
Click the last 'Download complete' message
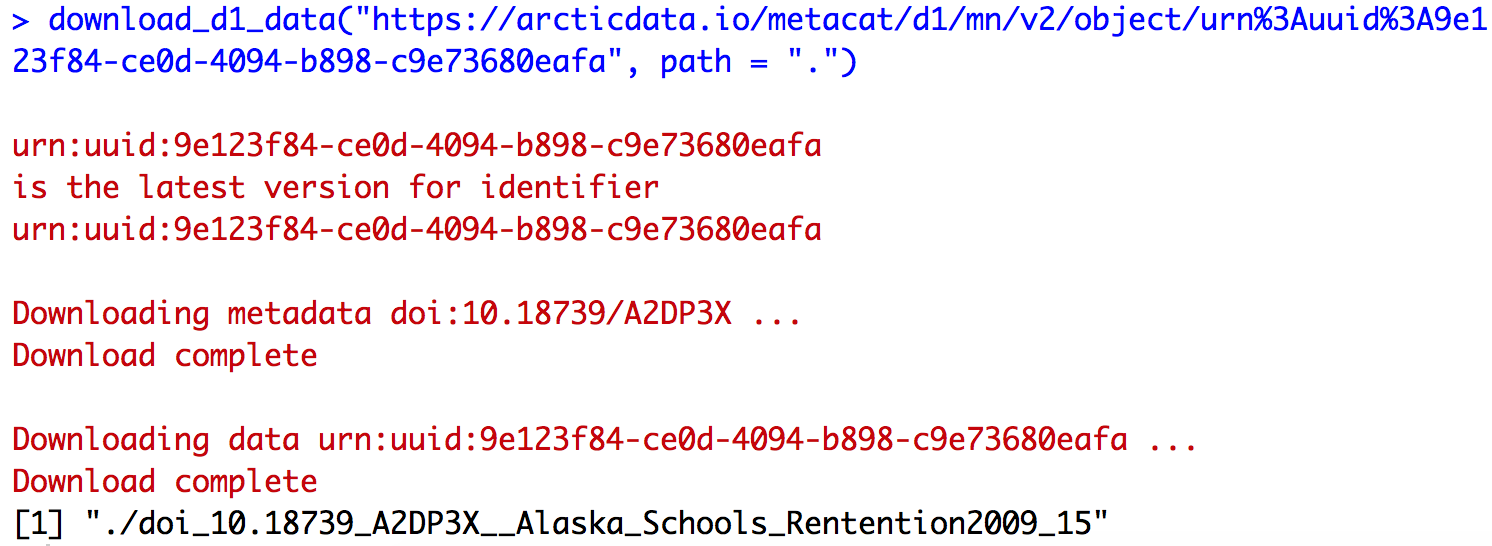click(x=164, y=482)
